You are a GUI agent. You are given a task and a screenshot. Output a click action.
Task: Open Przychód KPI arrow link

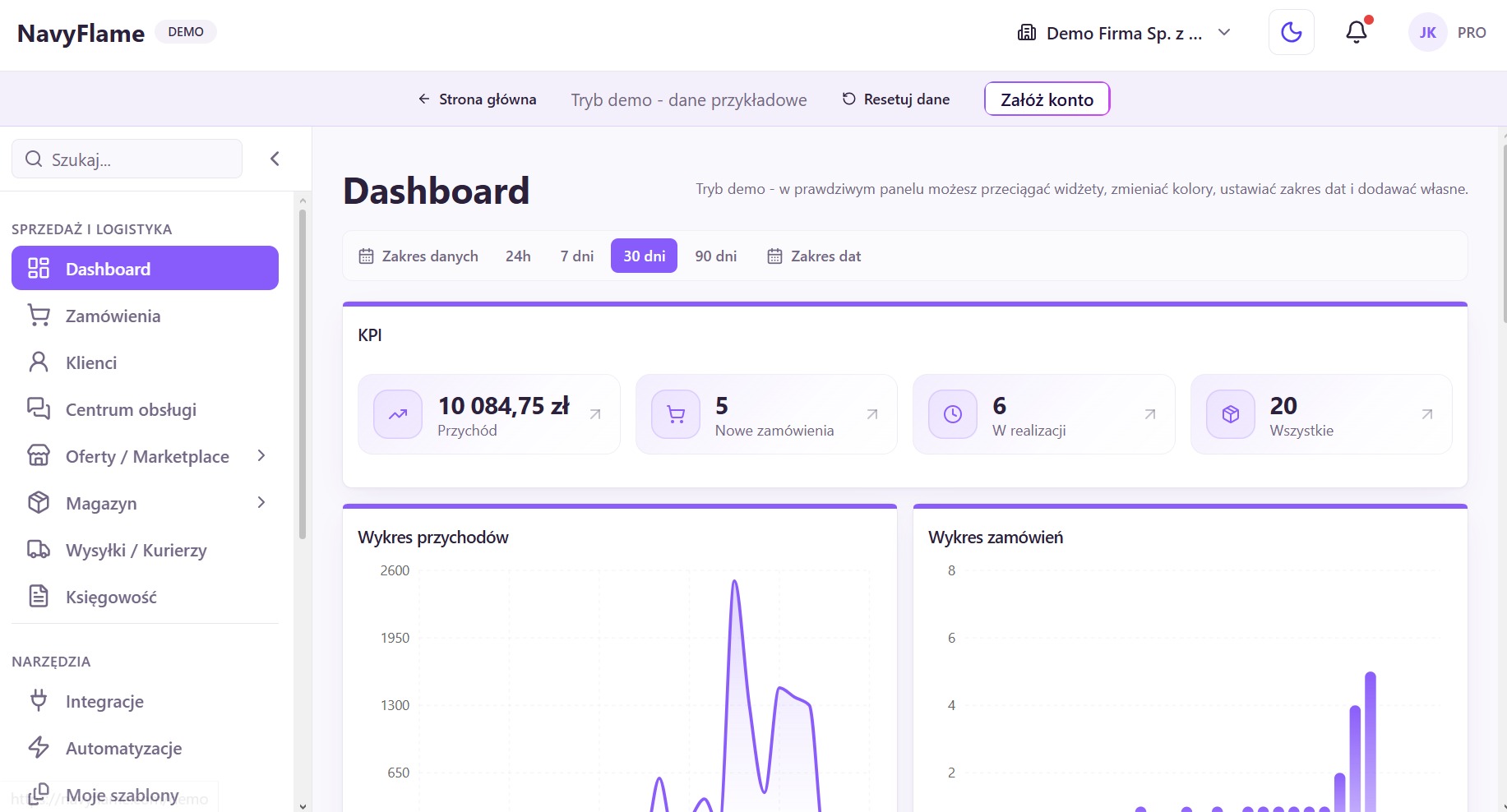pyautogui.click(x=595, y=414)
